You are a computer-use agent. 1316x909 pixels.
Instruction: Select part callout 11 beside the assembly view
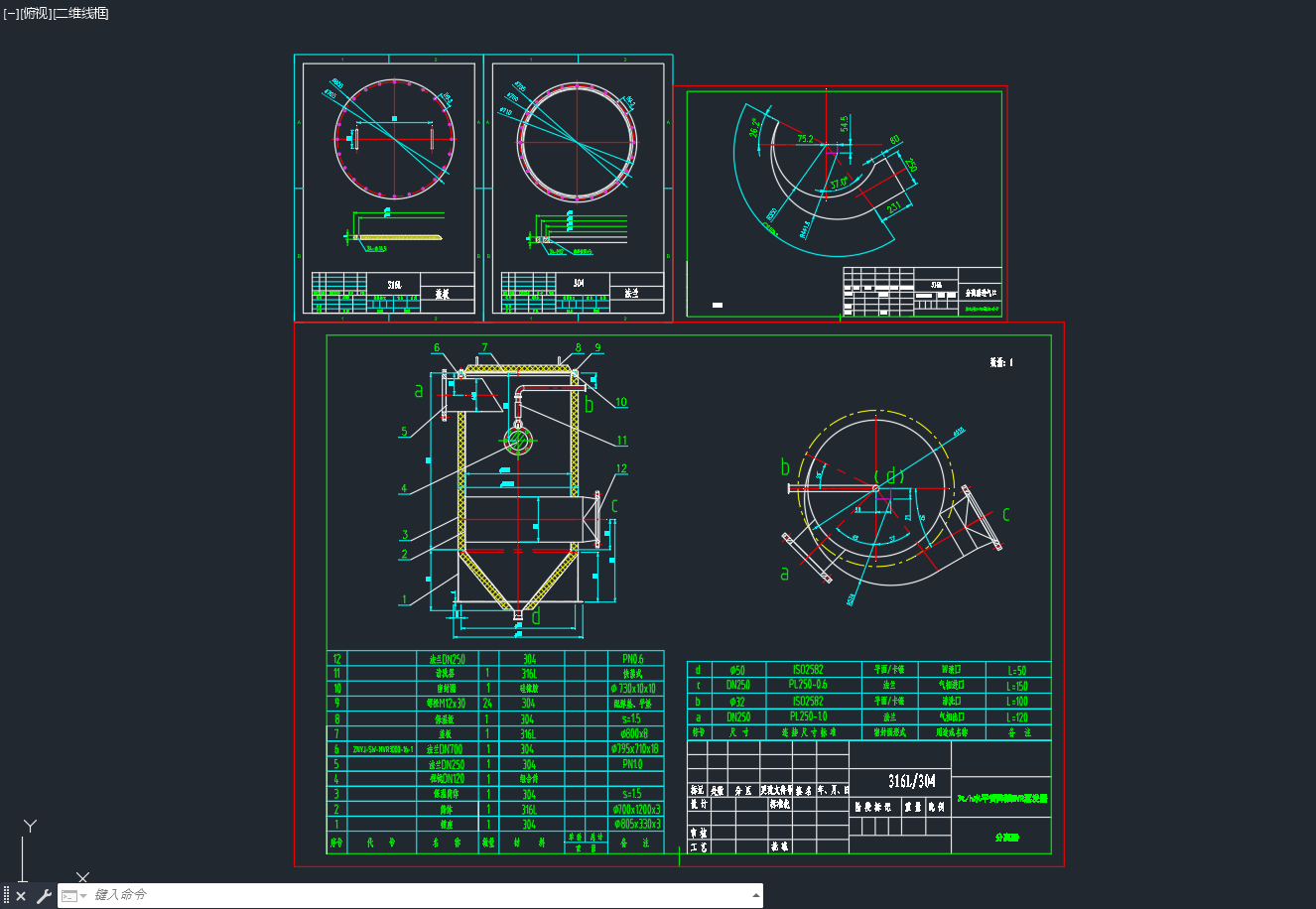tap(622, 441)
